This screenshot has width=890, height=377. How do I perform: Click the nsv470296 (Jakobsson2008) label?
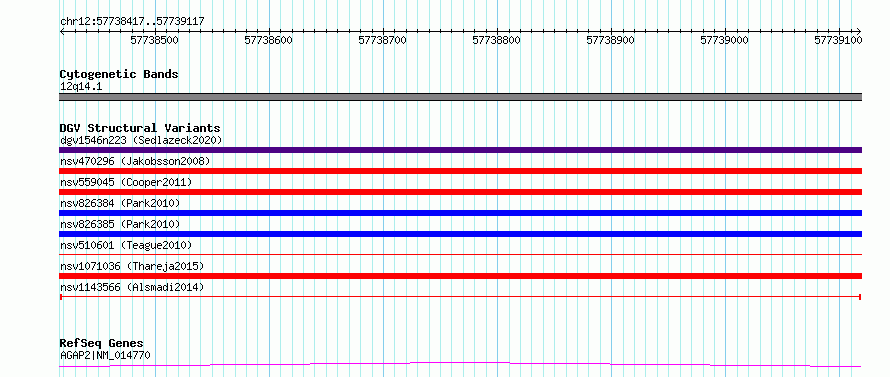(135, 161)
